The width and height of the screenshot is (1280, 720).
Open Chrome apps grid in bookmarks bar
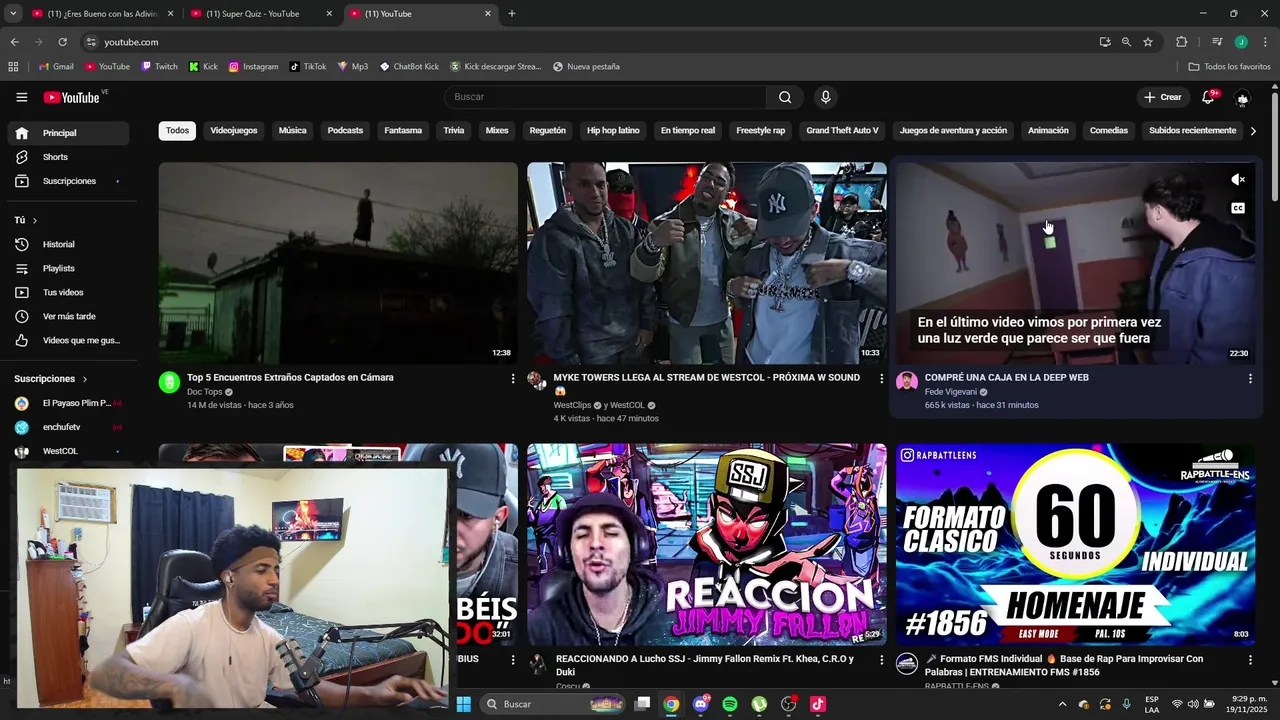click(x=13, y=67)
